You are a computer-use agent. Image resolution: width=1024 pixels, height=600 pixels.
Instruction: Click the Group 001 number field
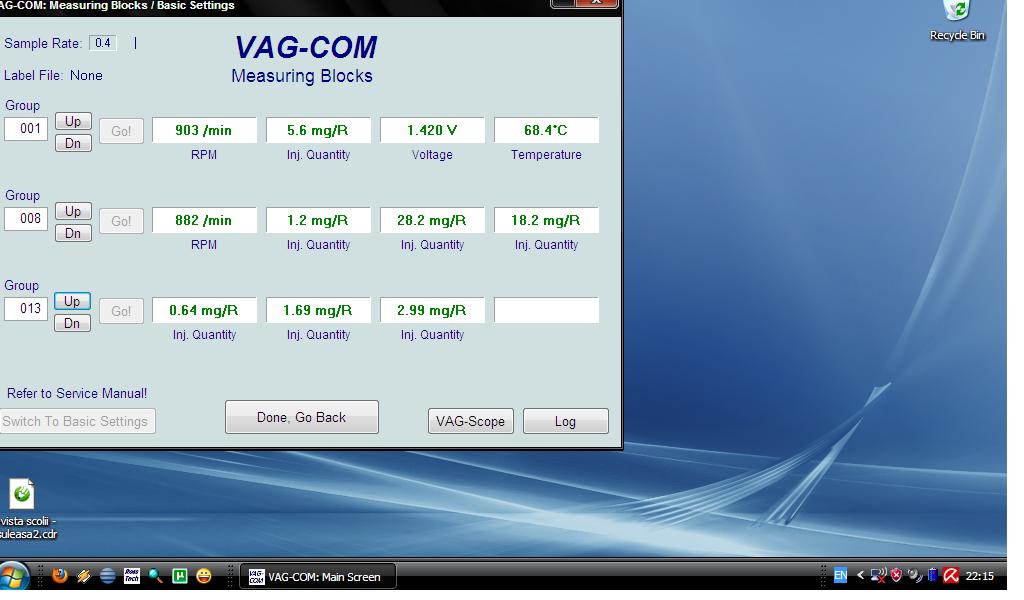[26, 129]
